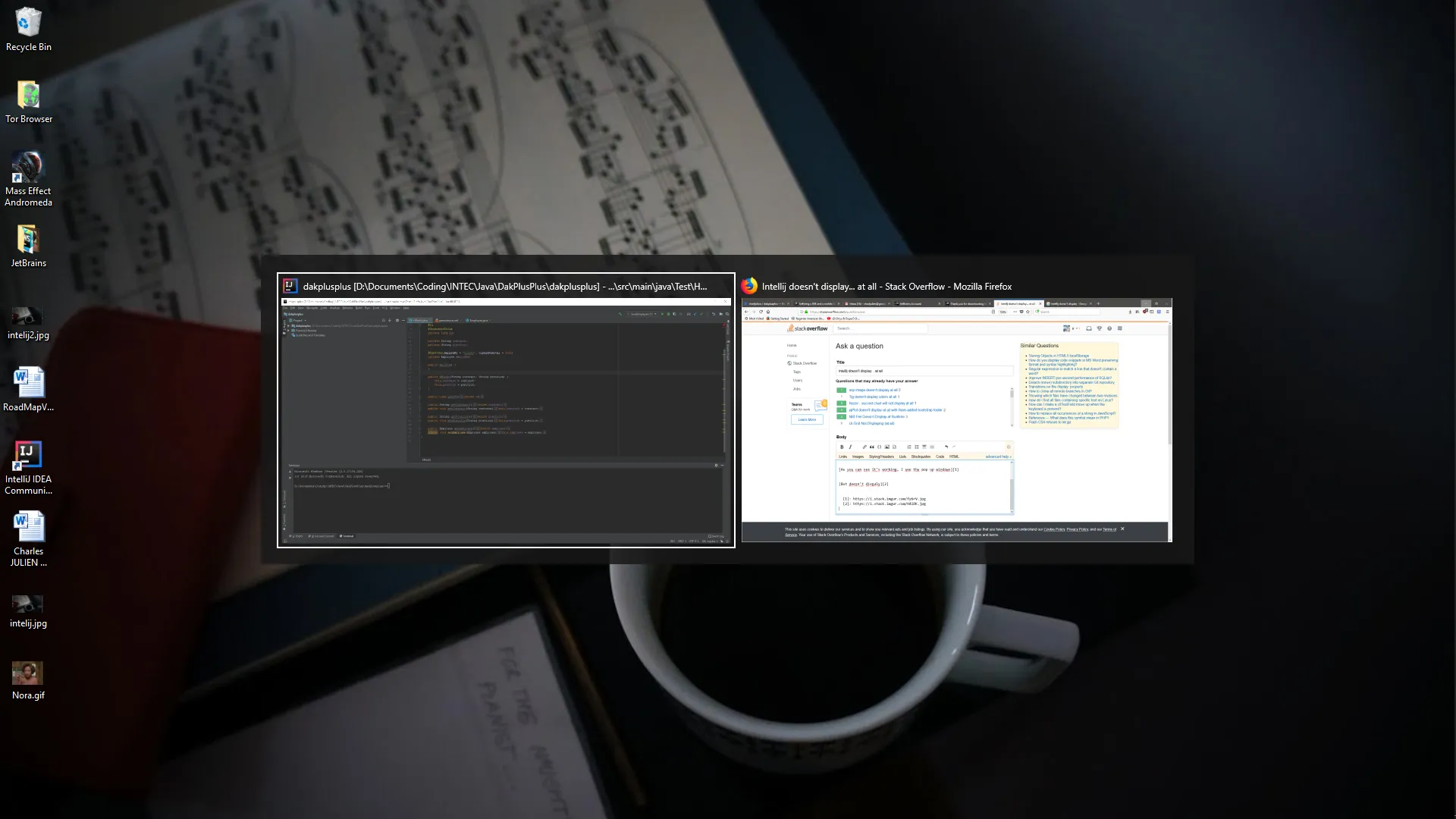
Task: Switch to the dakplusplus IntelliJ window thumbnail
Action: pos(506,421)
